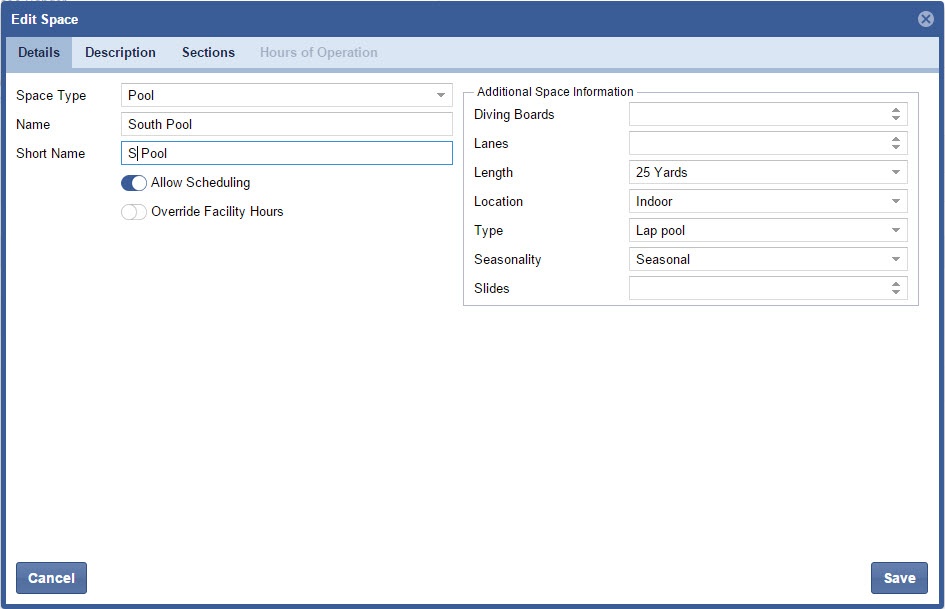Increase the Slides spinner value
Viewport: 945px width, 609px height.
point(896,284)
